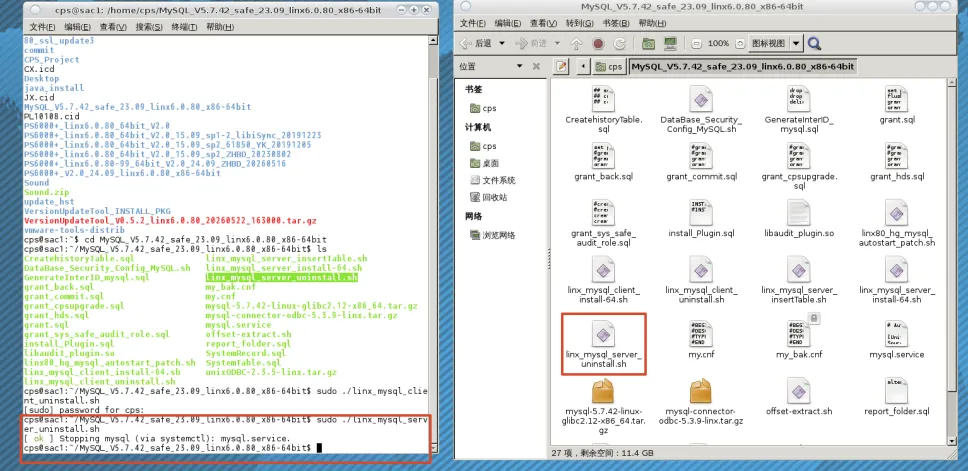Select GenerateInterID_mysql.sql file icon
The height and width of the screenshot is (471, 968).
pyautogui.click(x=799, y=99)
